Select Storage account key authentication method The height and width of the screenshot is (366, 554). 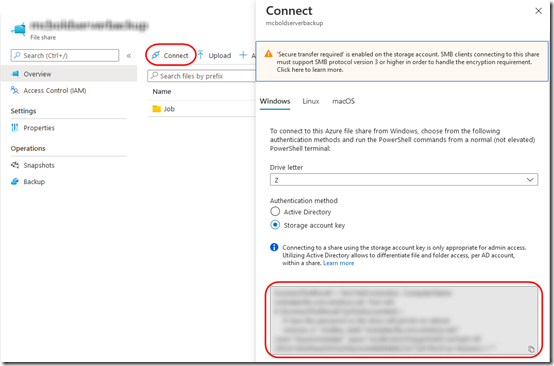(x=275, y=225)
